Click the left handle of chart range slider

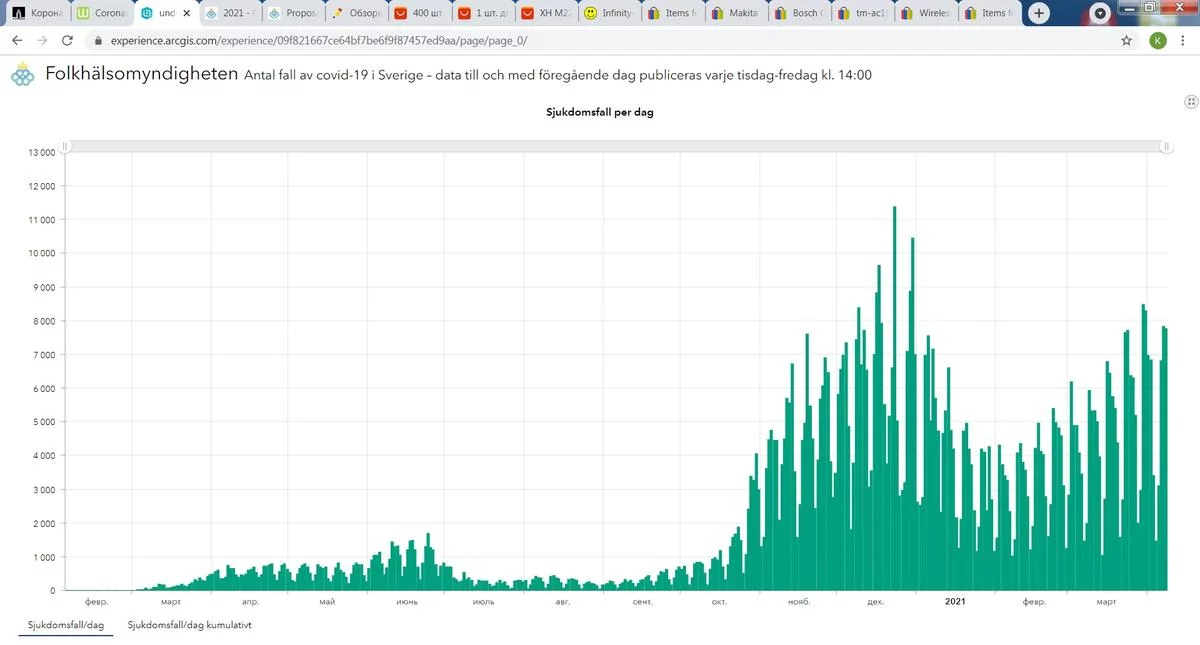pos(65,146)
